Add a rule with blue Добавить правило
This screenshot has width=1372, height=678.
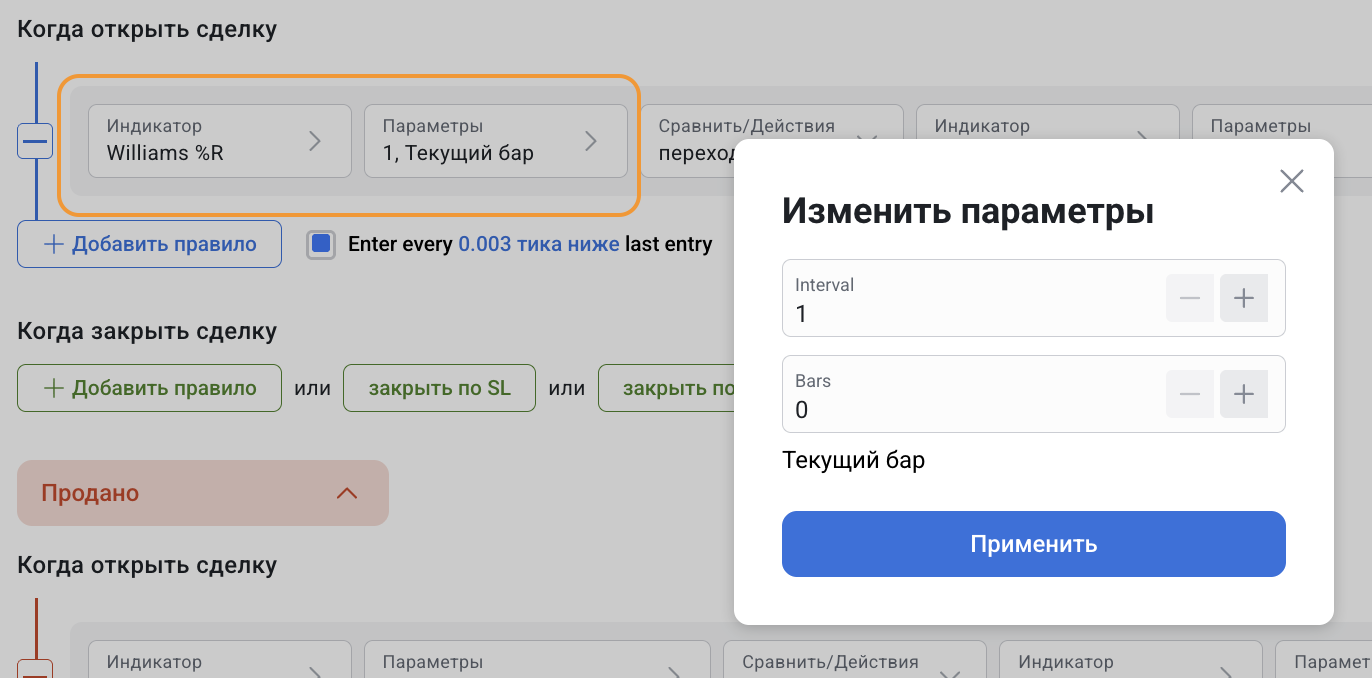click(x=149, y=244)
